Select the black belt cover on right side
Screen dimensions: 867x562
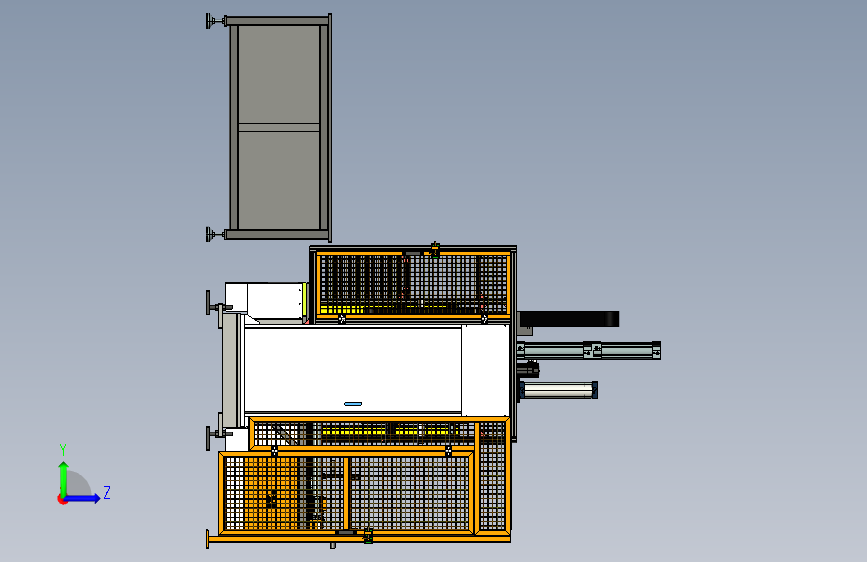570,319
